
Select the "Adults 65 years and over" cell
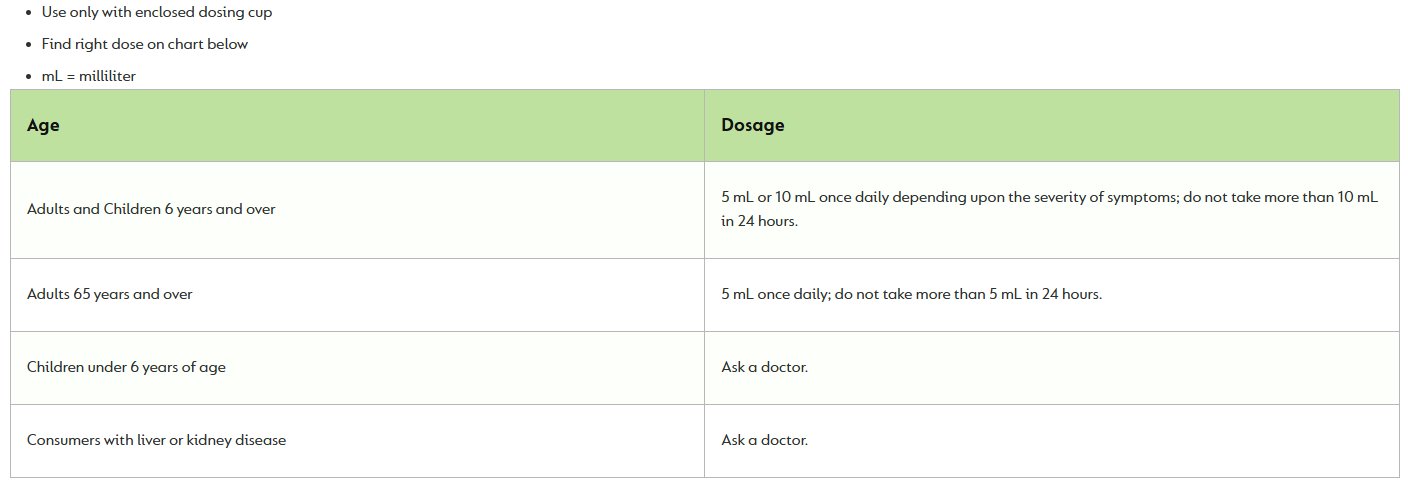357,295
